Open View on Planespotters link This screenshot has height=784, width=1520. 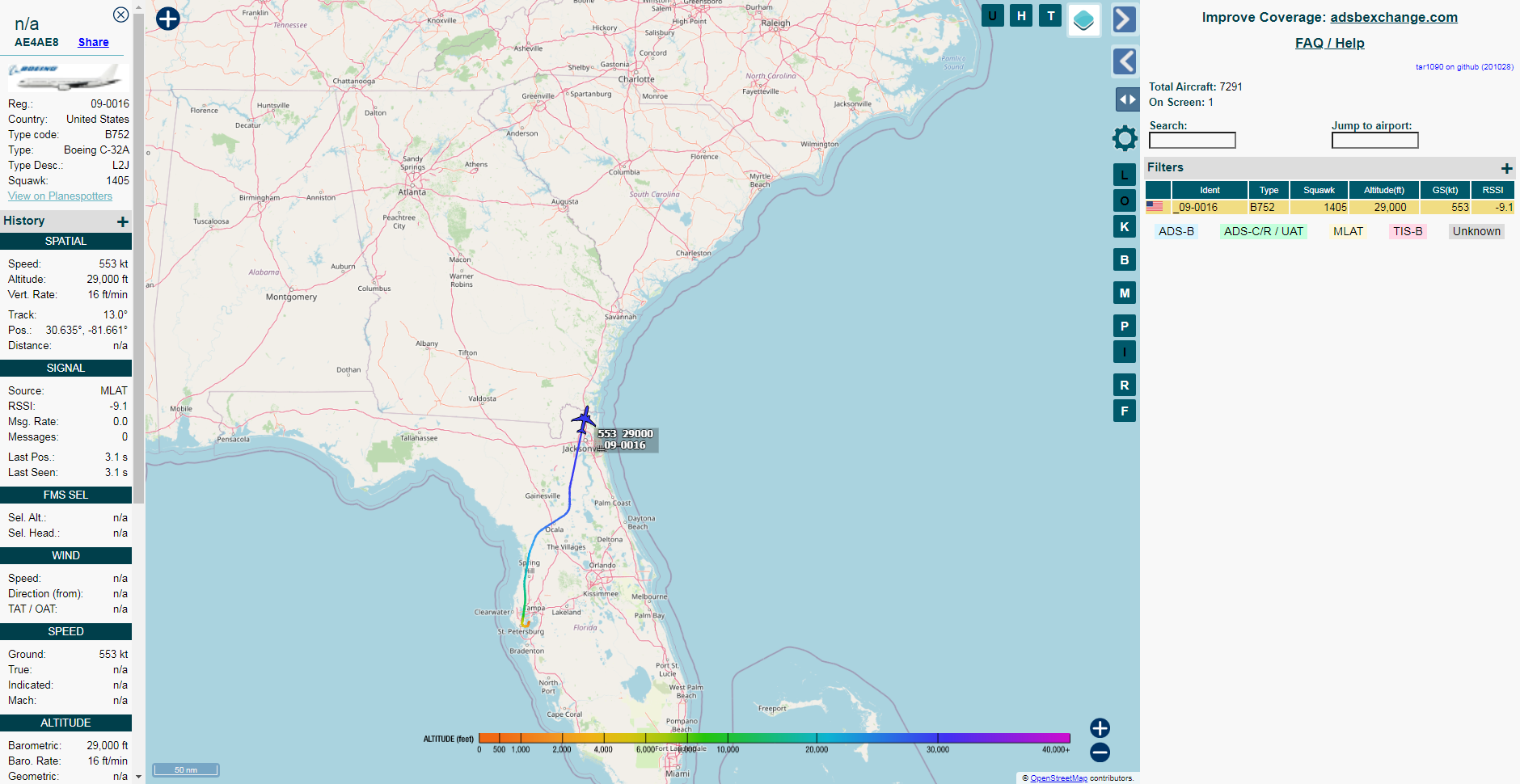pos(60,196)
